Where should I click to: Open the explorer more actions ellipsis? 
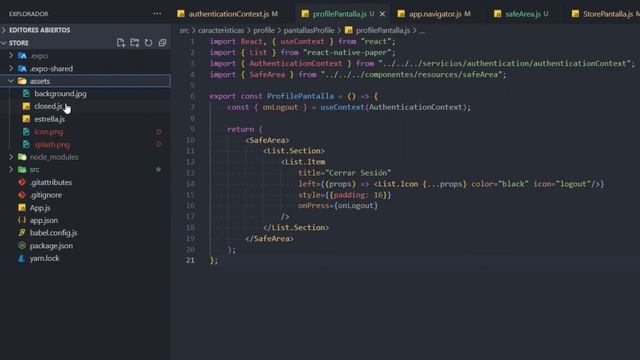click(157, 13)
